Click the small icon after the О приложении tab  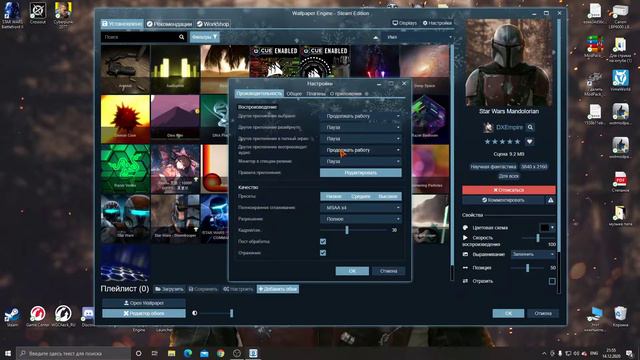coord(367,93)
